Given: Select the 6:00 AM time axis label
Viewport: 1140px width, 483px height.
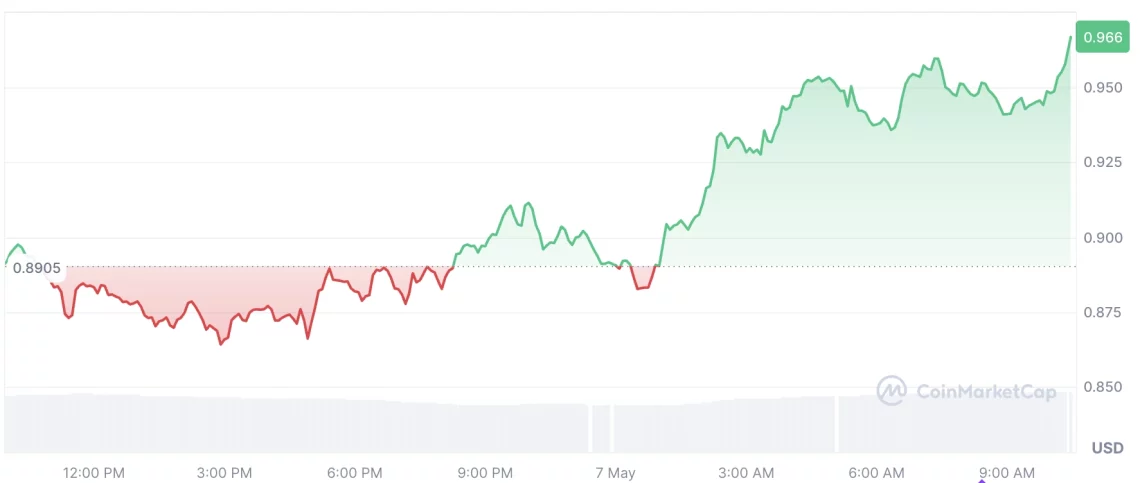Looking at the screenshot, I should (876, 472).
